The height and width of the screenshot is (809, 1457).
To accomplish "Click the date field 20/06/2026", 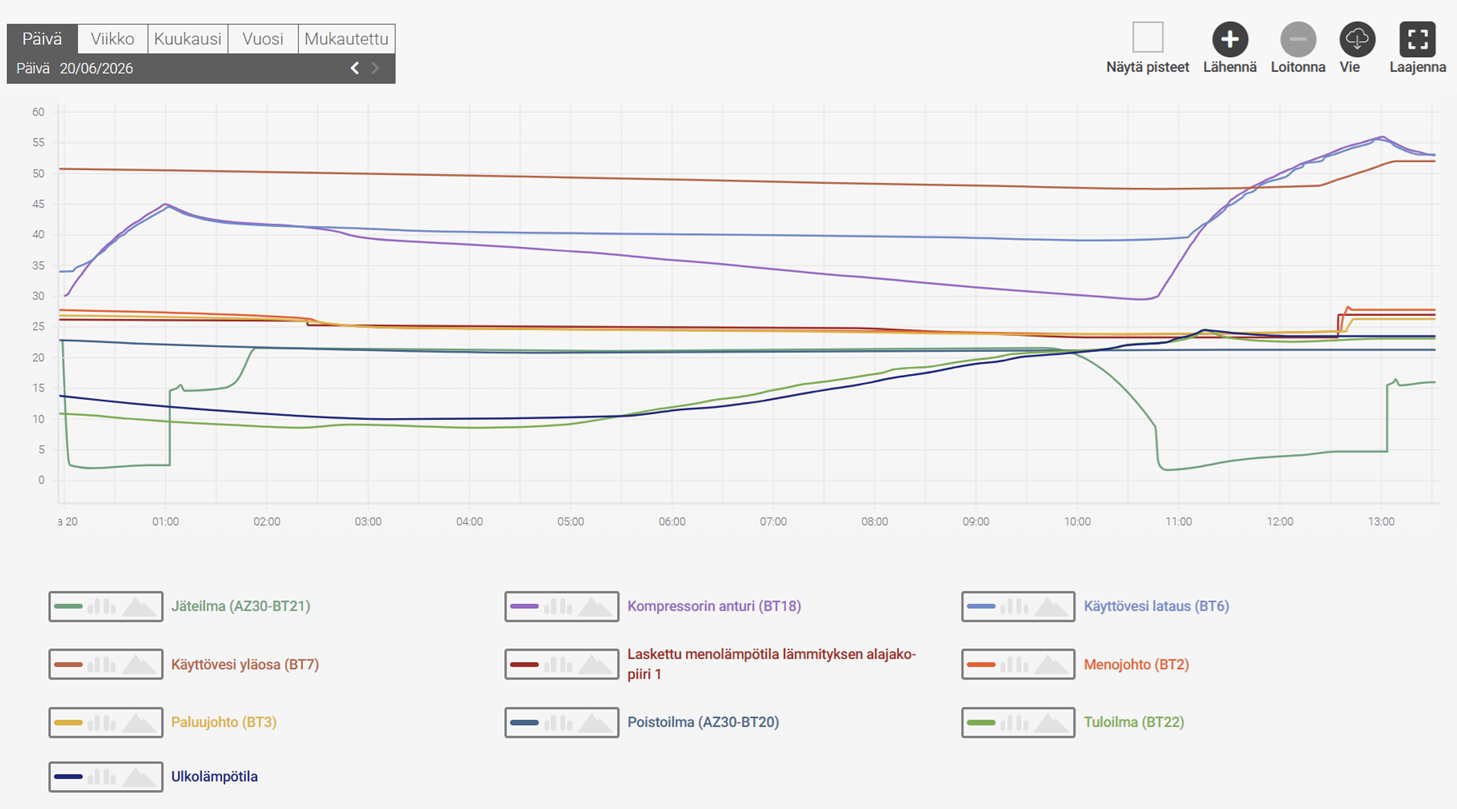I will pyautogui.click(x=96, y=69).
